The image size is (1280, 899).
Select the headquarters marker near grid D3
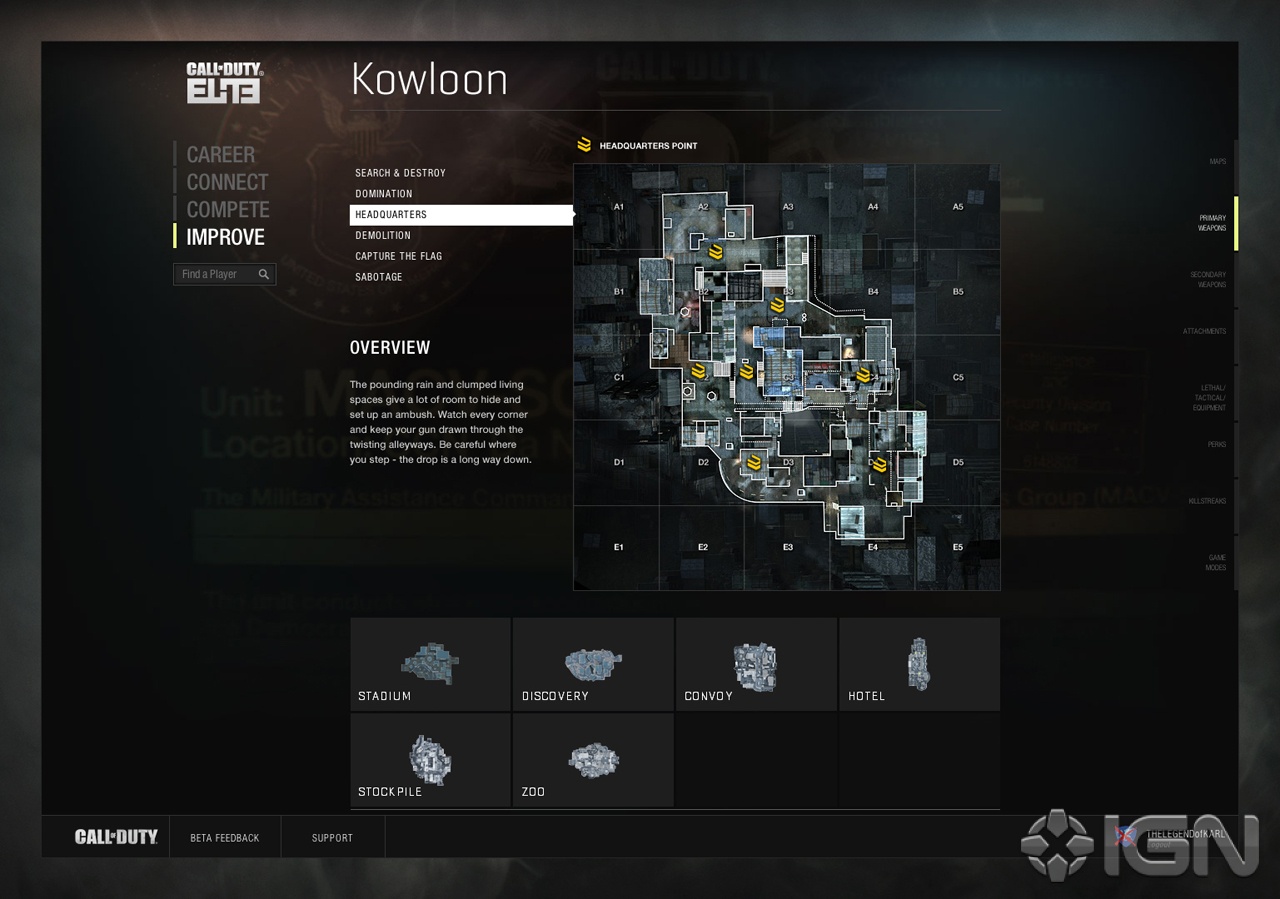pyautogui.click(x=754, y=462)
